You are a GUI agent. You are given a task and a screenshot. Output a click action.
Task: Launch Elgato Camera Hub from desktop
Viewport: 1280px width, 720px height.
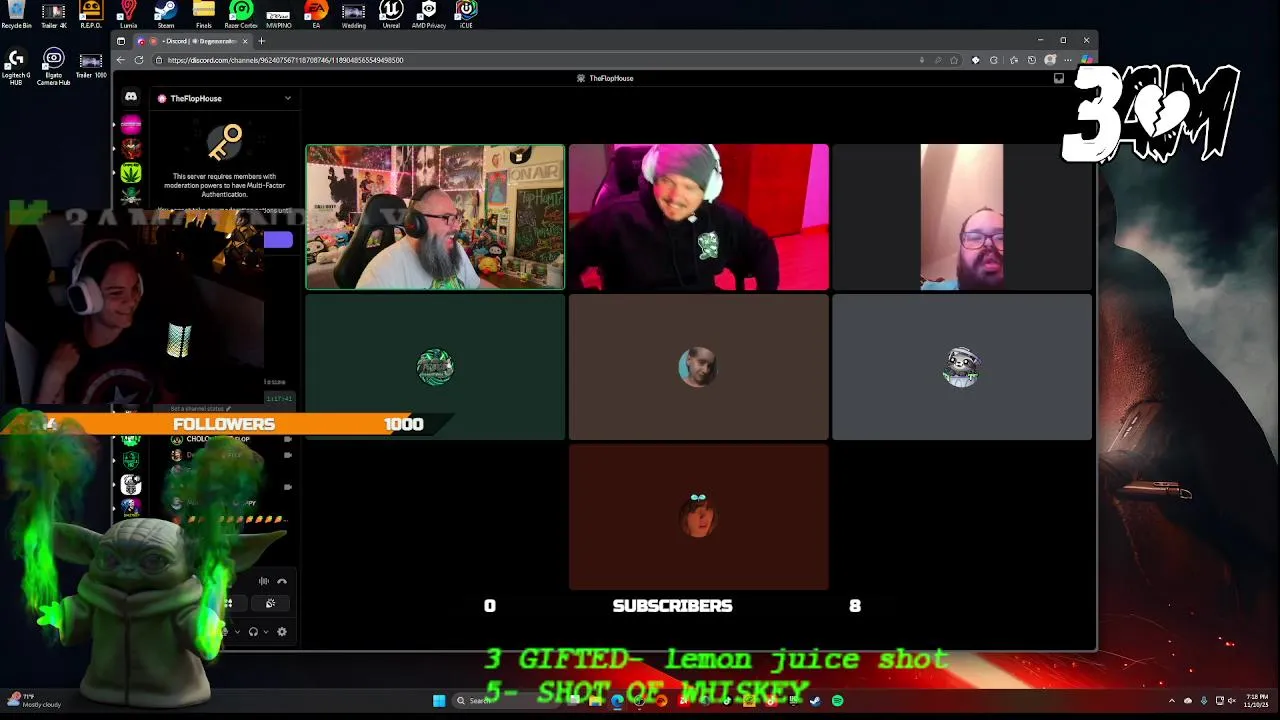(54, 67)
